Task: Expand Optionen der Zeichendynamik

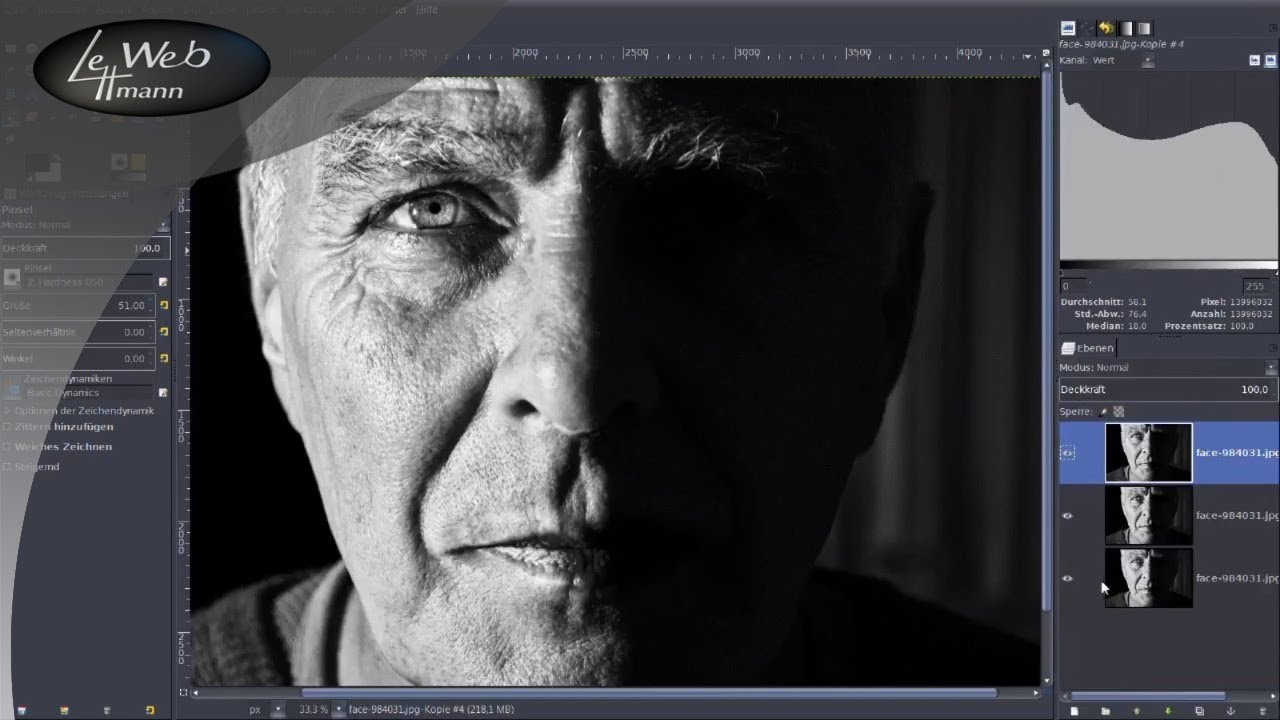Action: 7,410
